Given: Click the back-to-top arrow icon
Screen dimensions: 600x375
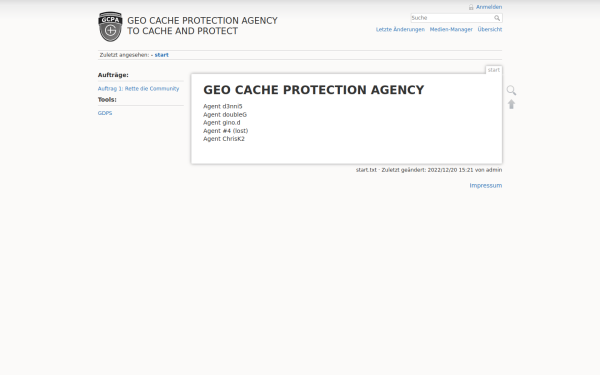Looking at the screenshot, I should (x=511, y=104).
